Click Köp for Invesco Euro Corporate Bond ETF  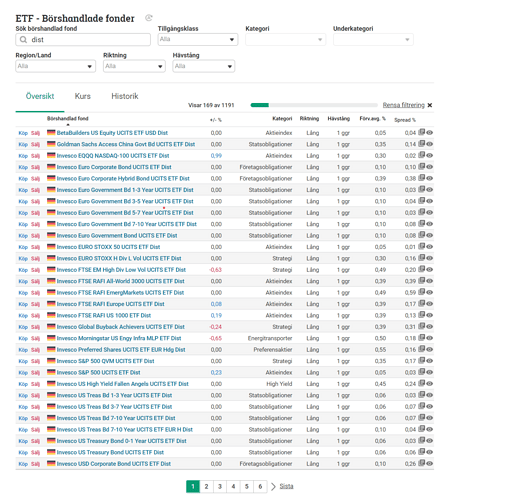pos(23,167)
